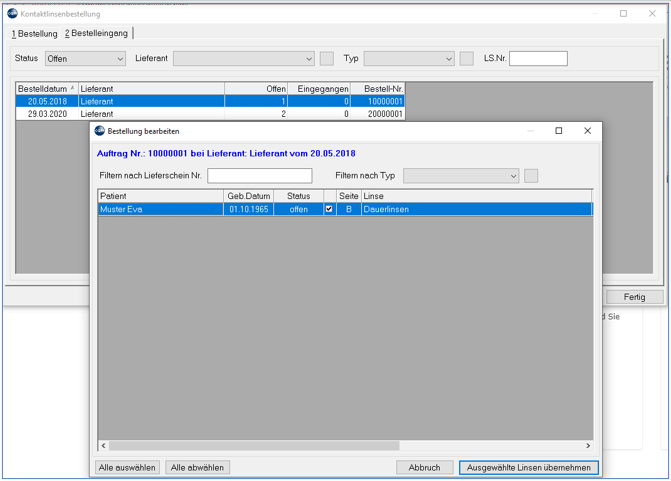Close the Bestellung bearbeiten dialog

(x=588, y=131)
